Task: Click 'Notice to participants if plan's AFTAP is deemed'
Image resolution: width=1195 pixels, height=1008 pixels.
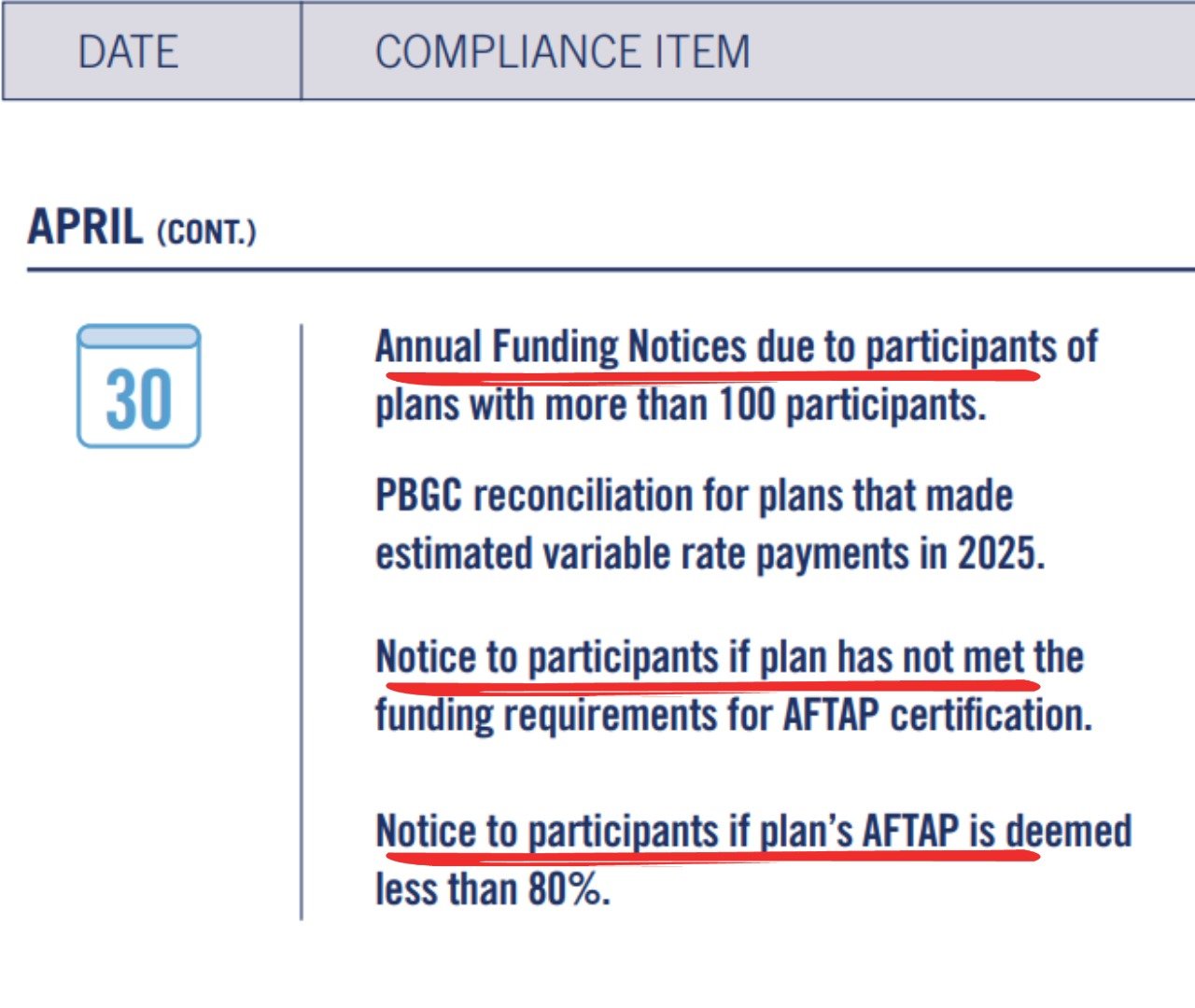Action: pyautogui.click(x=753, y=831)
